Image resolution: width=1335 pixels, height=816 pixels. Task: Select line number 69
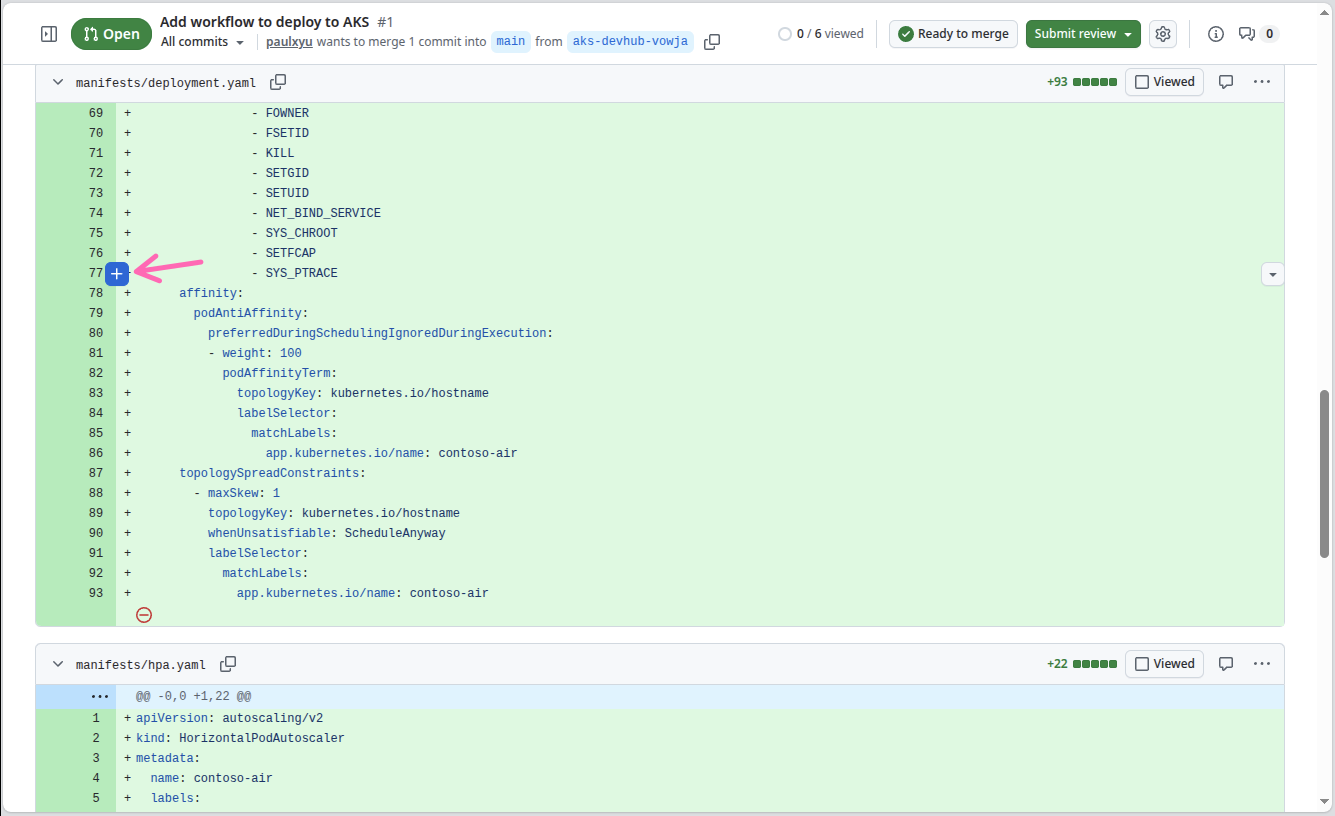[x=96, y=113]
